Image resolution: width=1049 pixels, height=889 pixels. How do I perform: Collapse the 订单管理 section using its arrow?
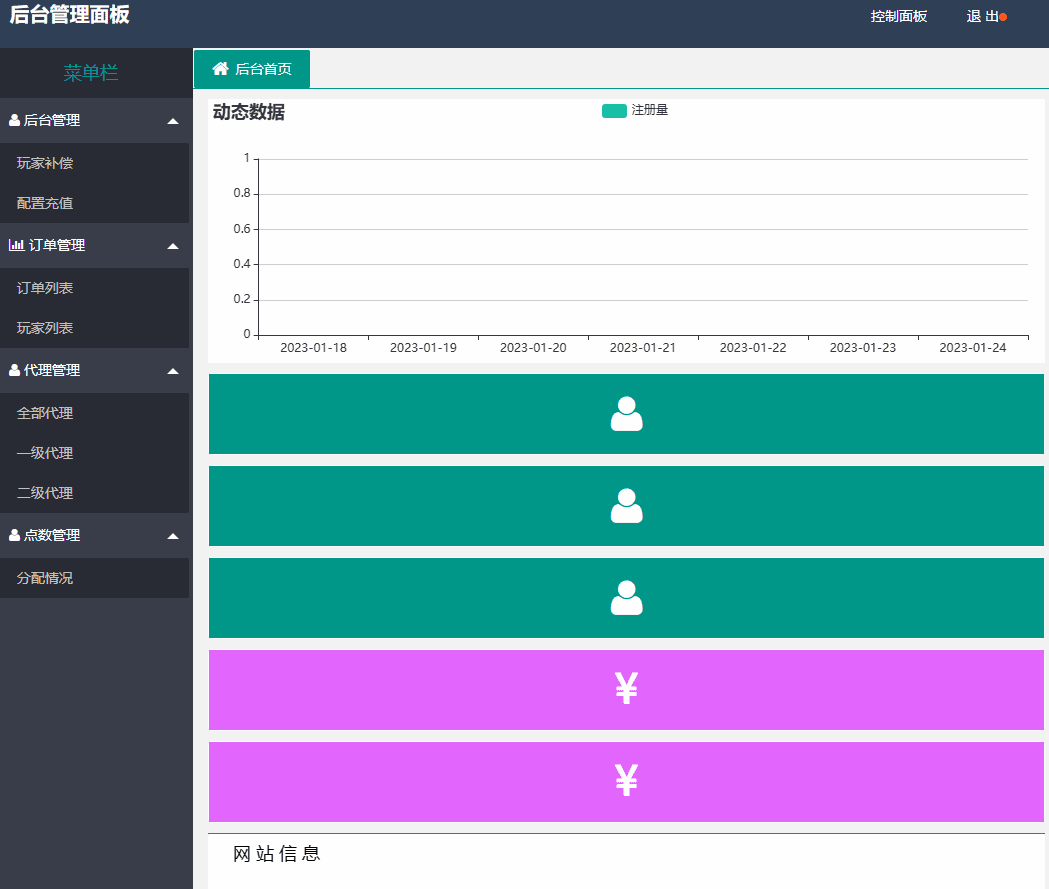pos(173,246)
